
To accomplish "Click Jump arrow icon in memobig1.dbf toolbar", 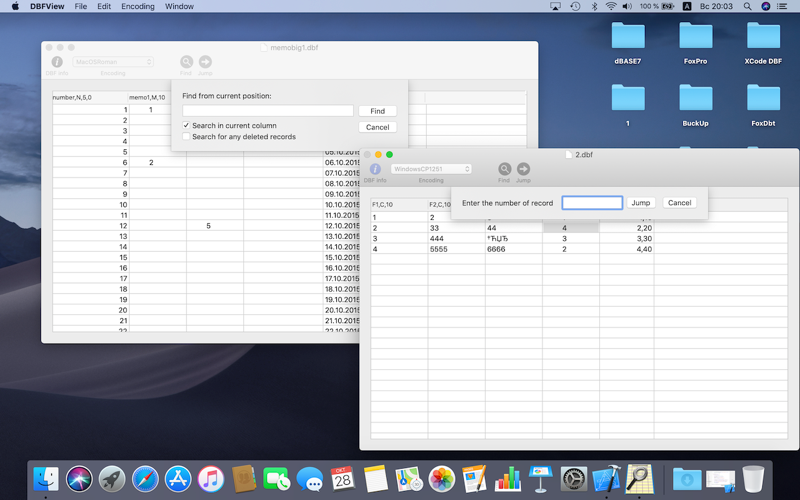I will pyautogui.click(x=205, y=62).
